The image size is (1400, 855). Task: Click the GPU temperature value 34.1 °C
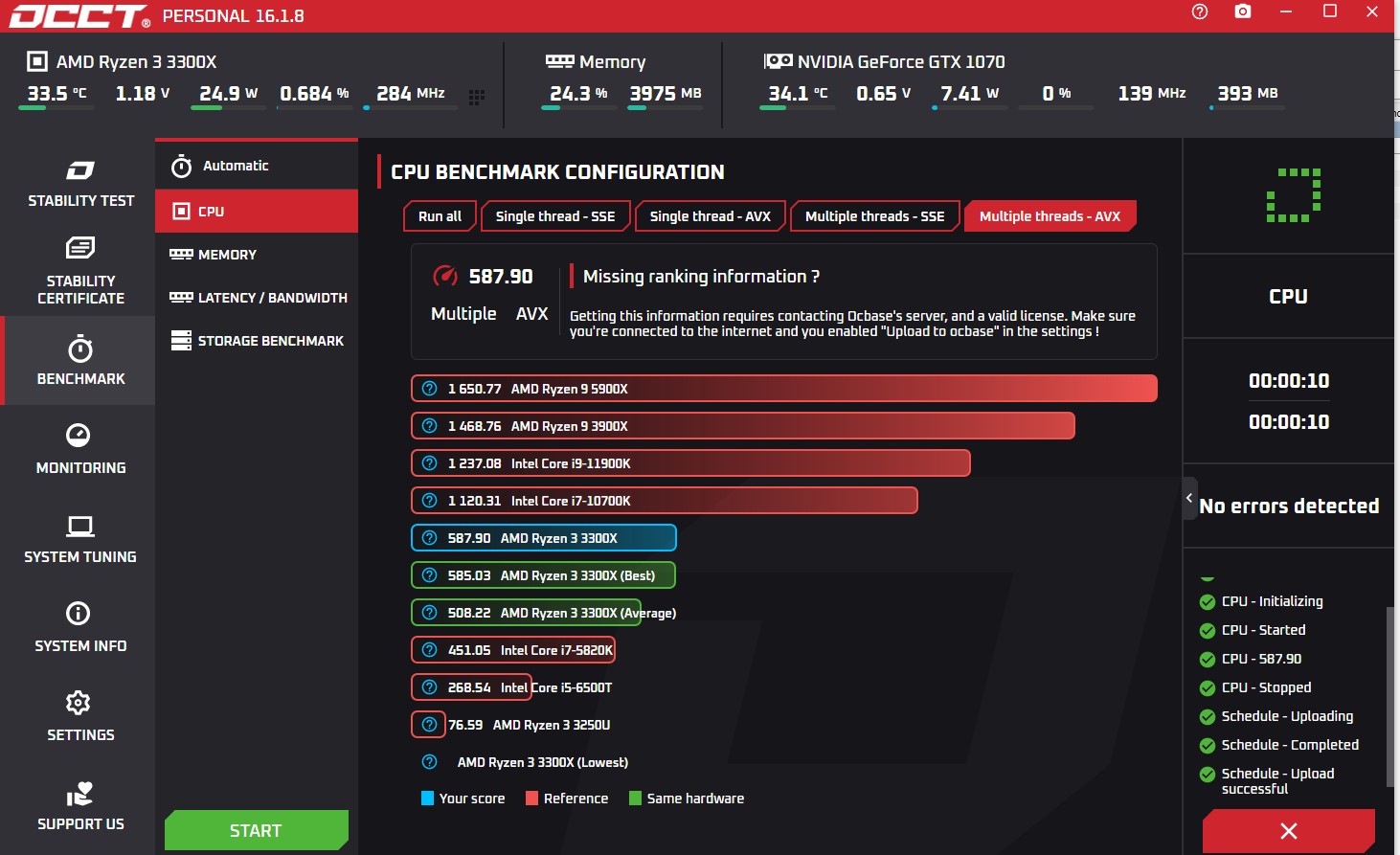tap(798, 94)
